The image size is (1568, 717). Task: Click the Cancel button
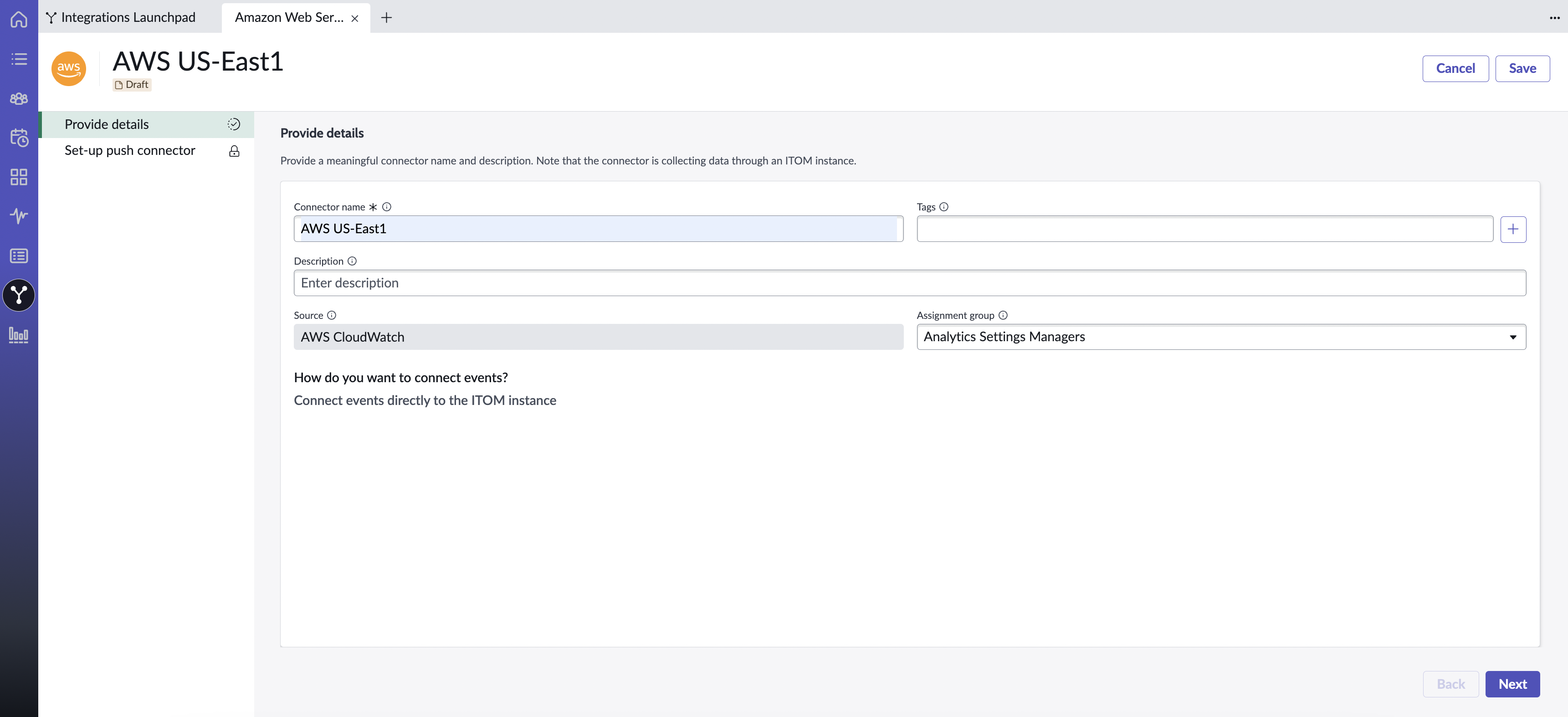tap(1455, 68)
